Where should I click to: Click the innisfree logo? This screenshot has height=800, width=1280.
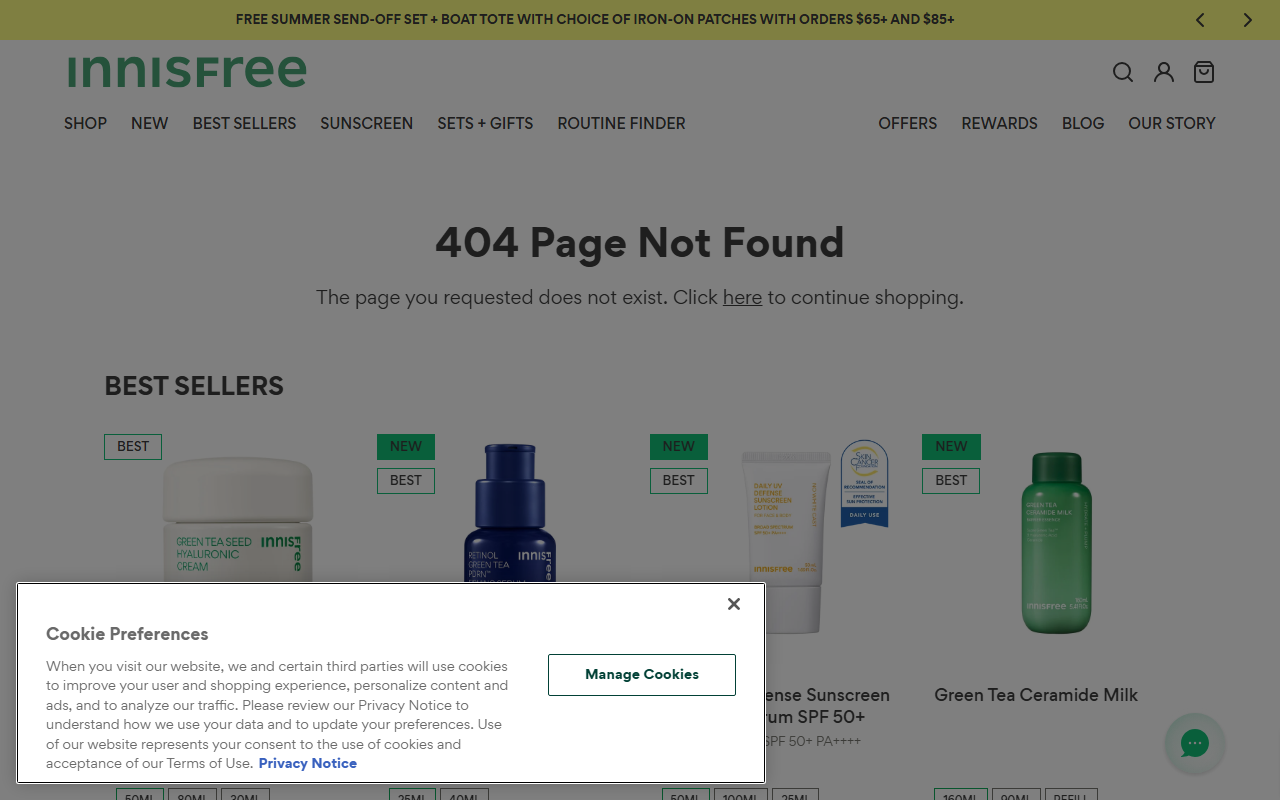coord(187,71)
